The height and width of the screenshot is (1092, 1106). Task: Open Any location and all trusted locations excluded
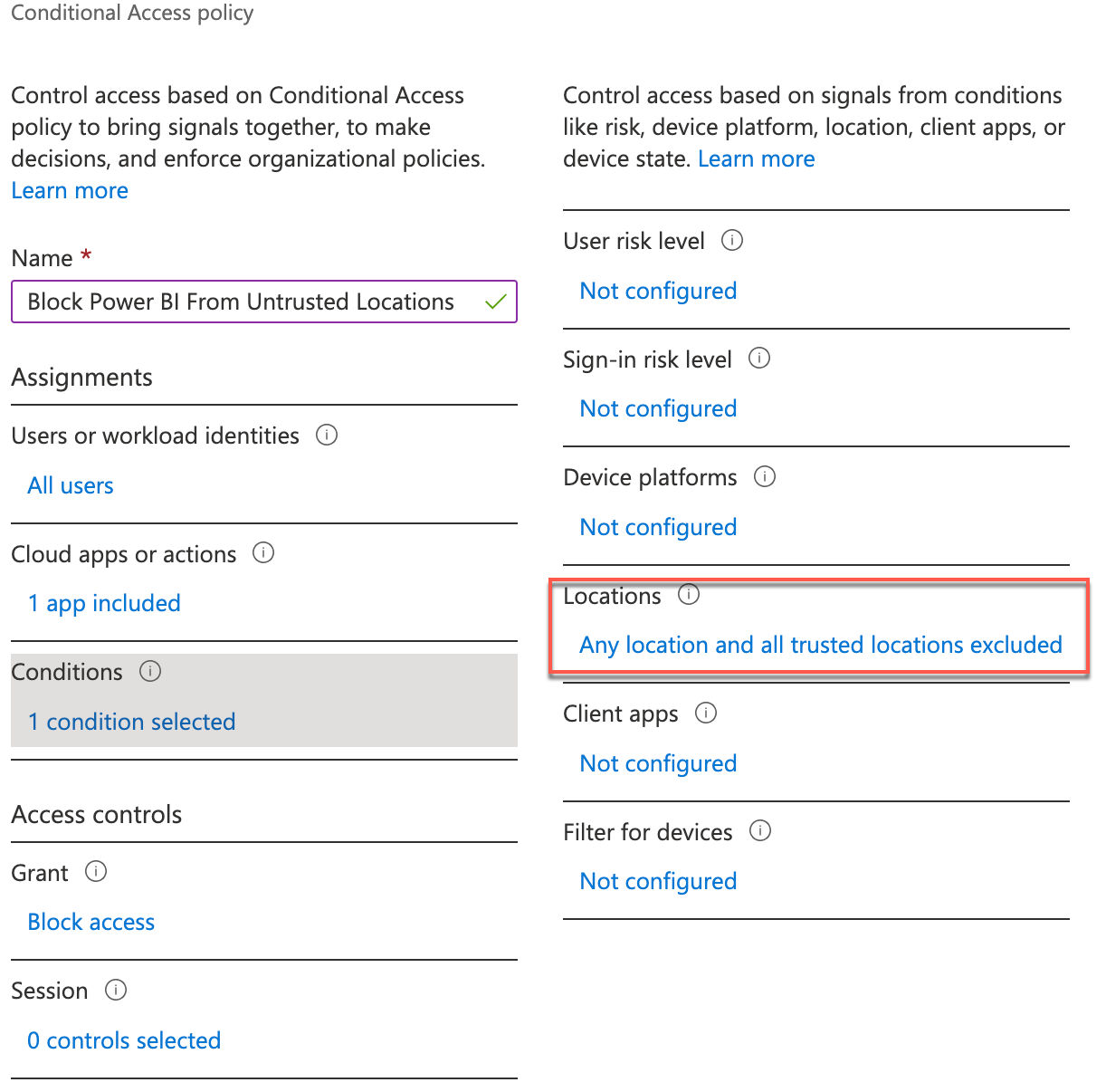tap(821, 645)
